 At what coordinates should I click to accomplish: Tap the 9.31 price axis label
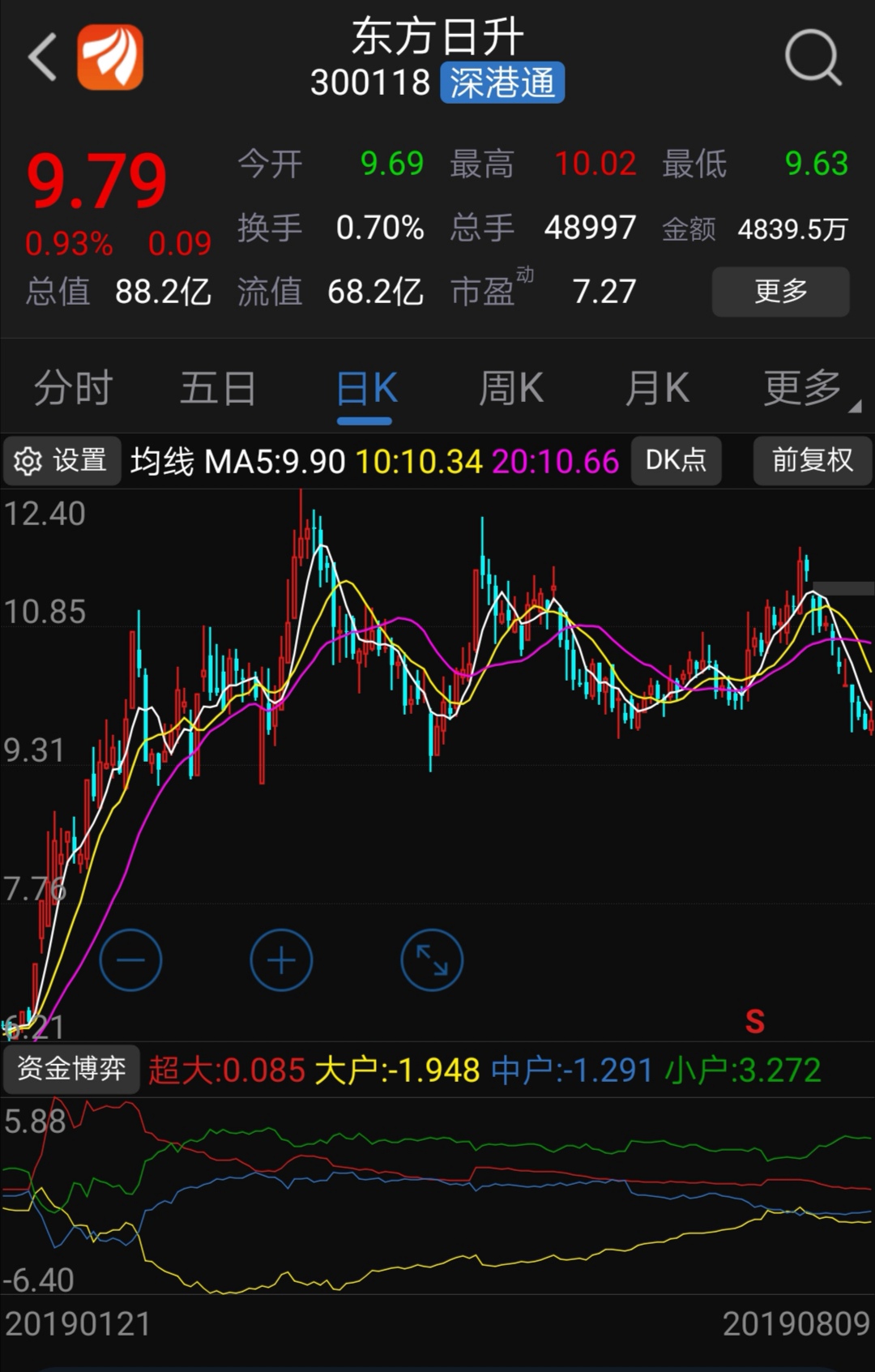tap(34, 750)
